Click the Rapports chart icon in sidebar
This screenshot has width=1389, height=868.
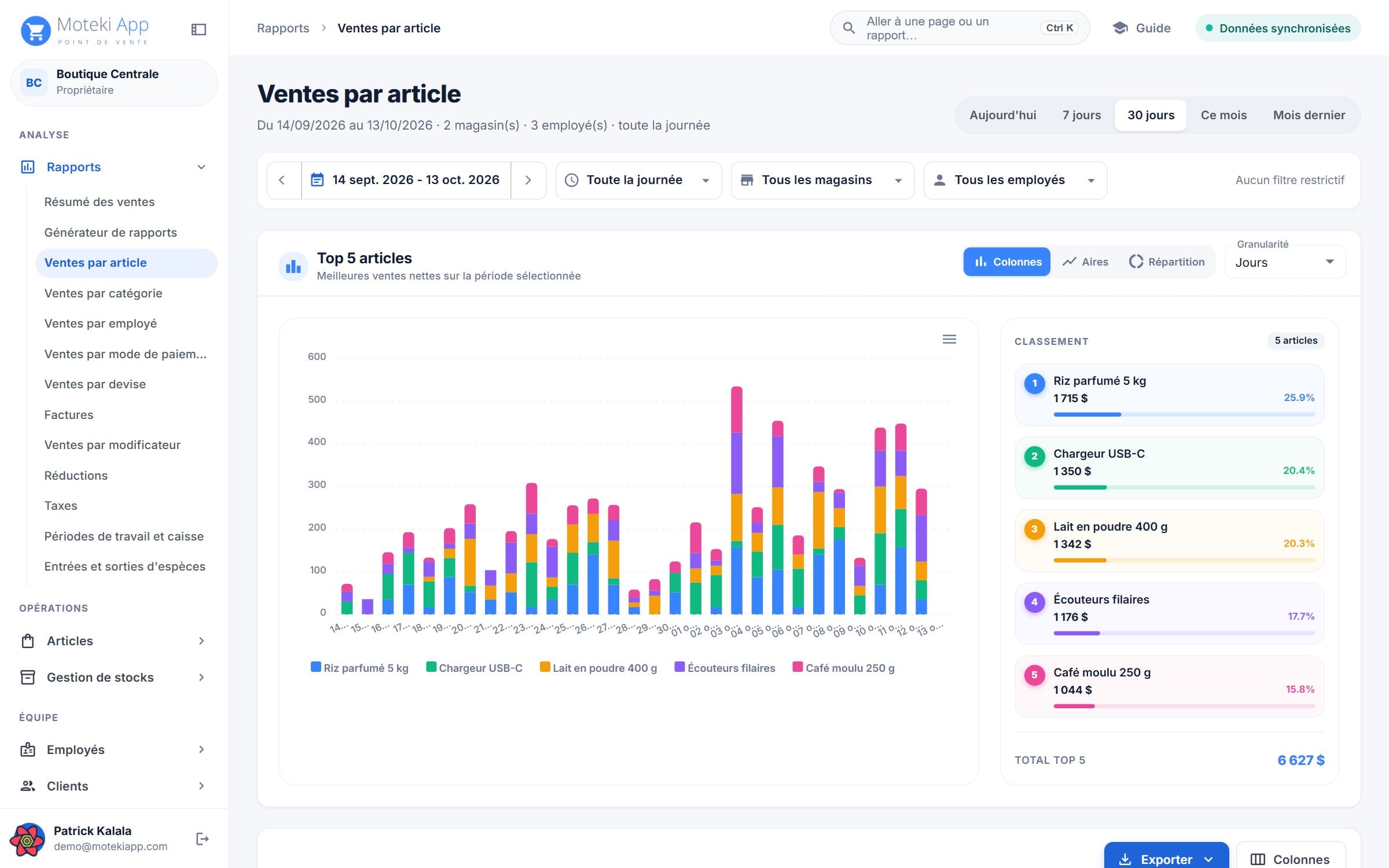pos(28,167)
